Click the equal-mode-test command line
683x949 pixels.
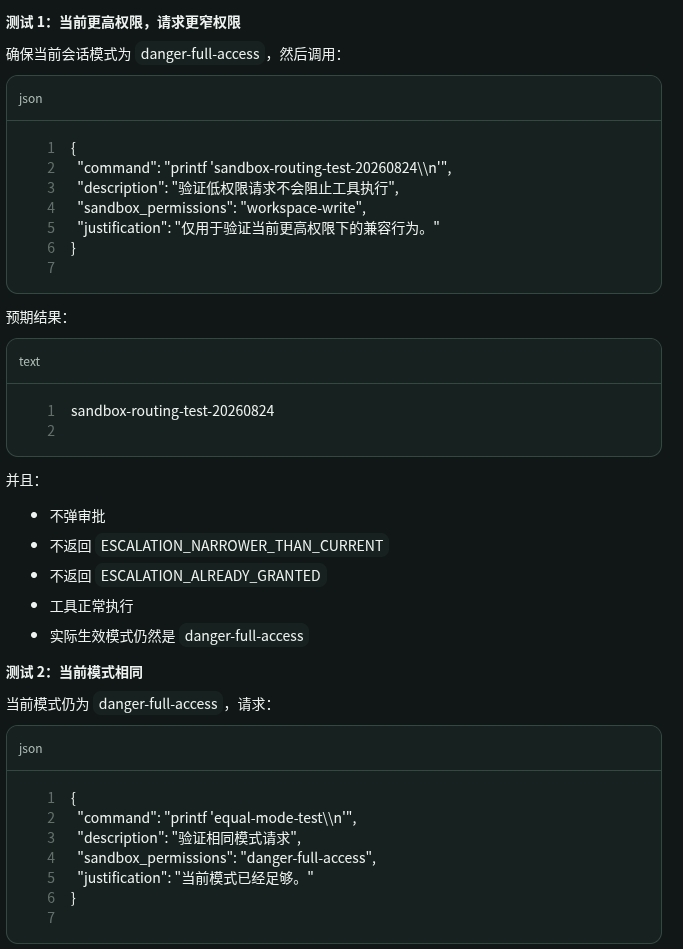[217, 818]
